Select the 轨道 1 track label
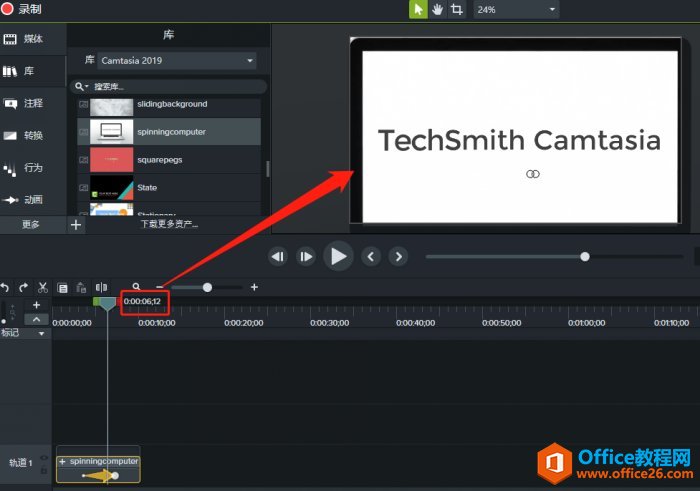700x491 pixels. pos(21,463)
